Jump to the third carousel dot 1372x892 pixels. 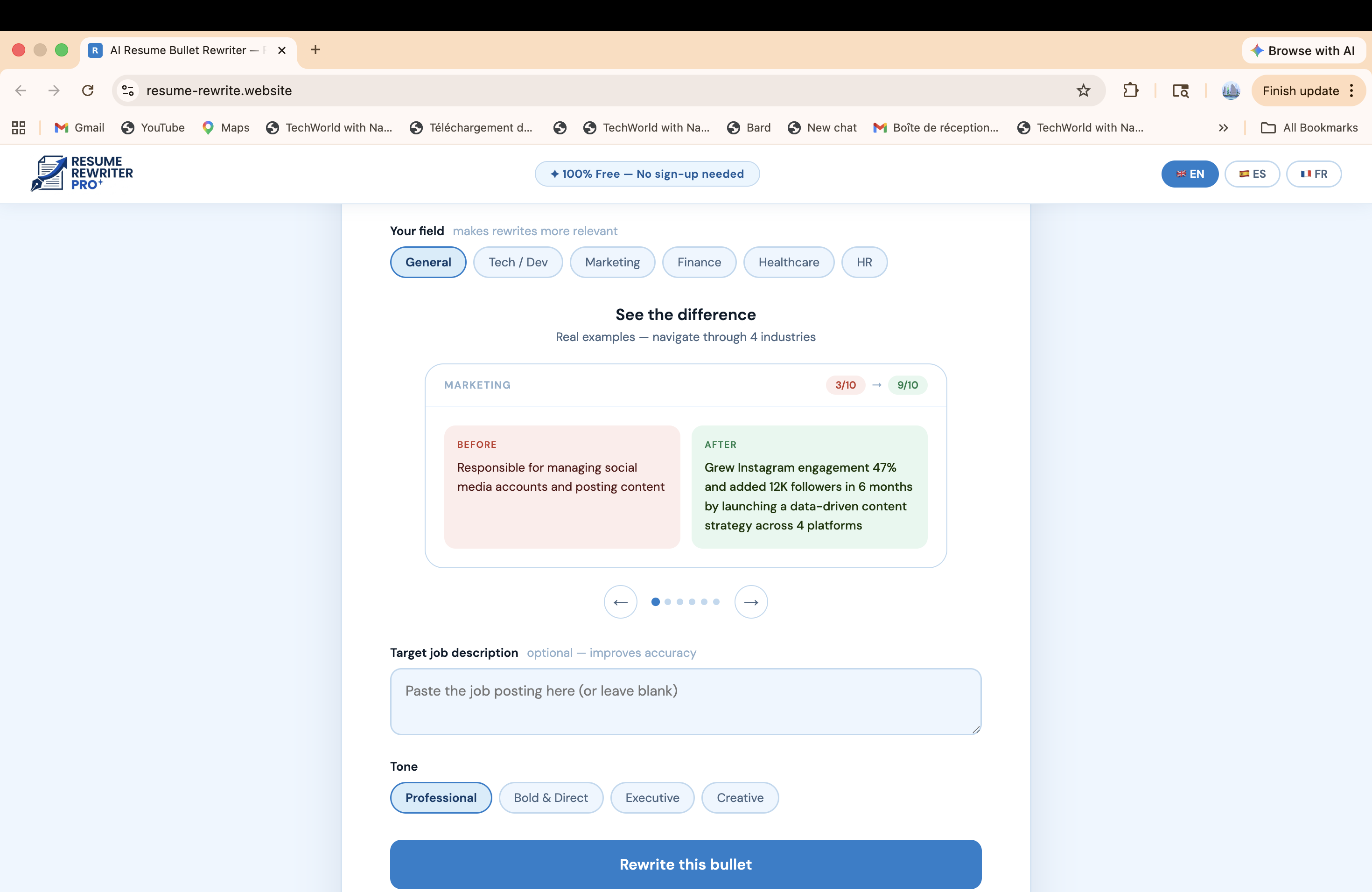(x=679, y=601)
